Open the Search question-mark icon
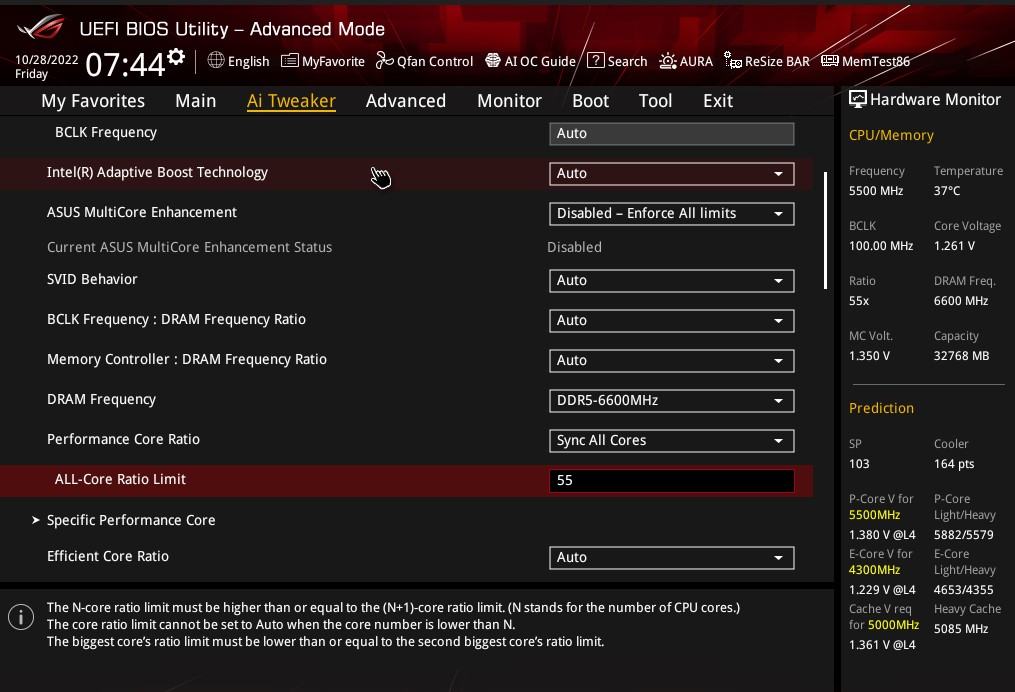This screenshot has height=692, width=1015. pos(596,60)
